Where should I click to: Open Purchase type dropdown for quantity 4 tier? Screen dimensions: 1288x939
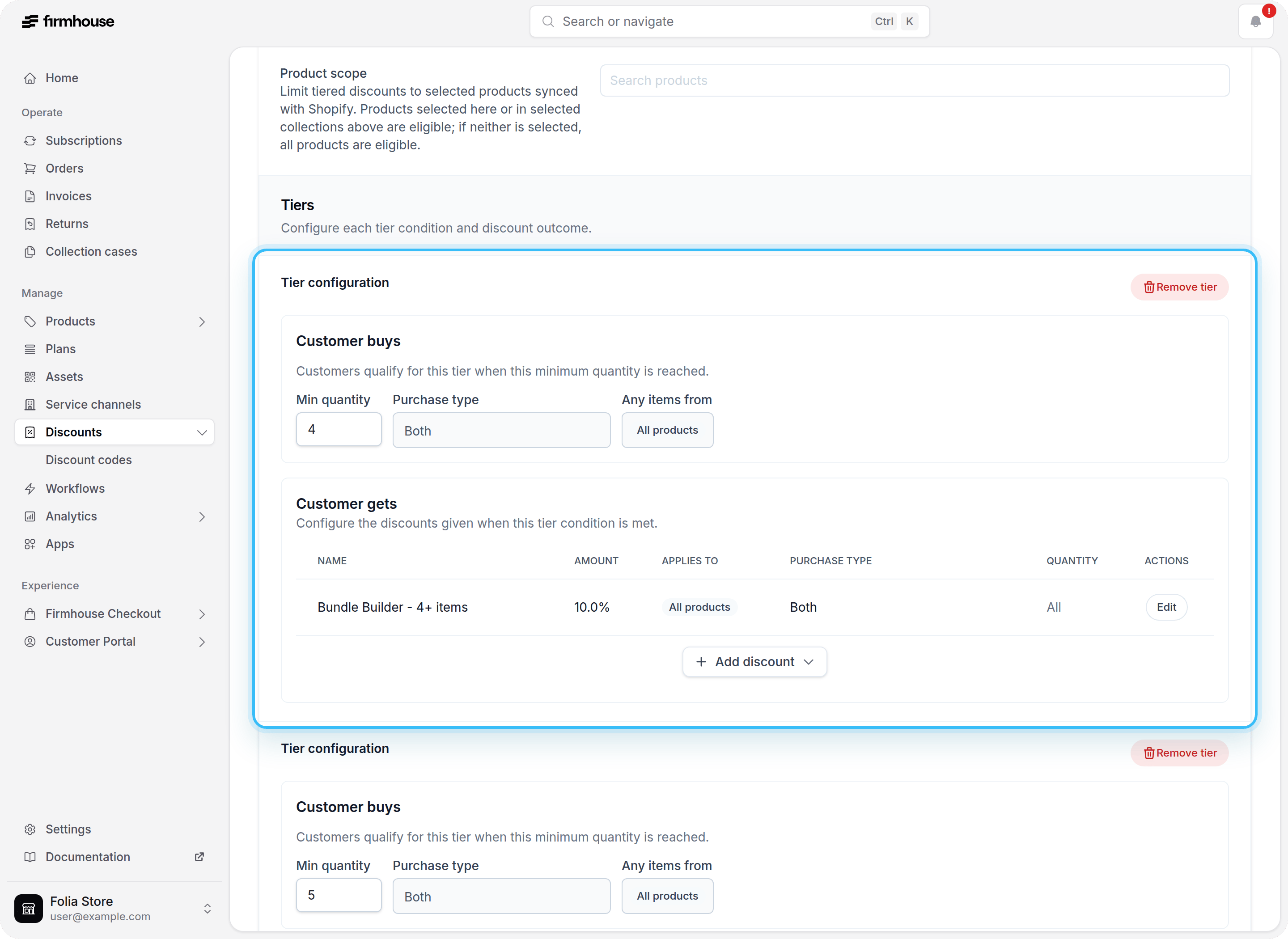pos(501,430)
